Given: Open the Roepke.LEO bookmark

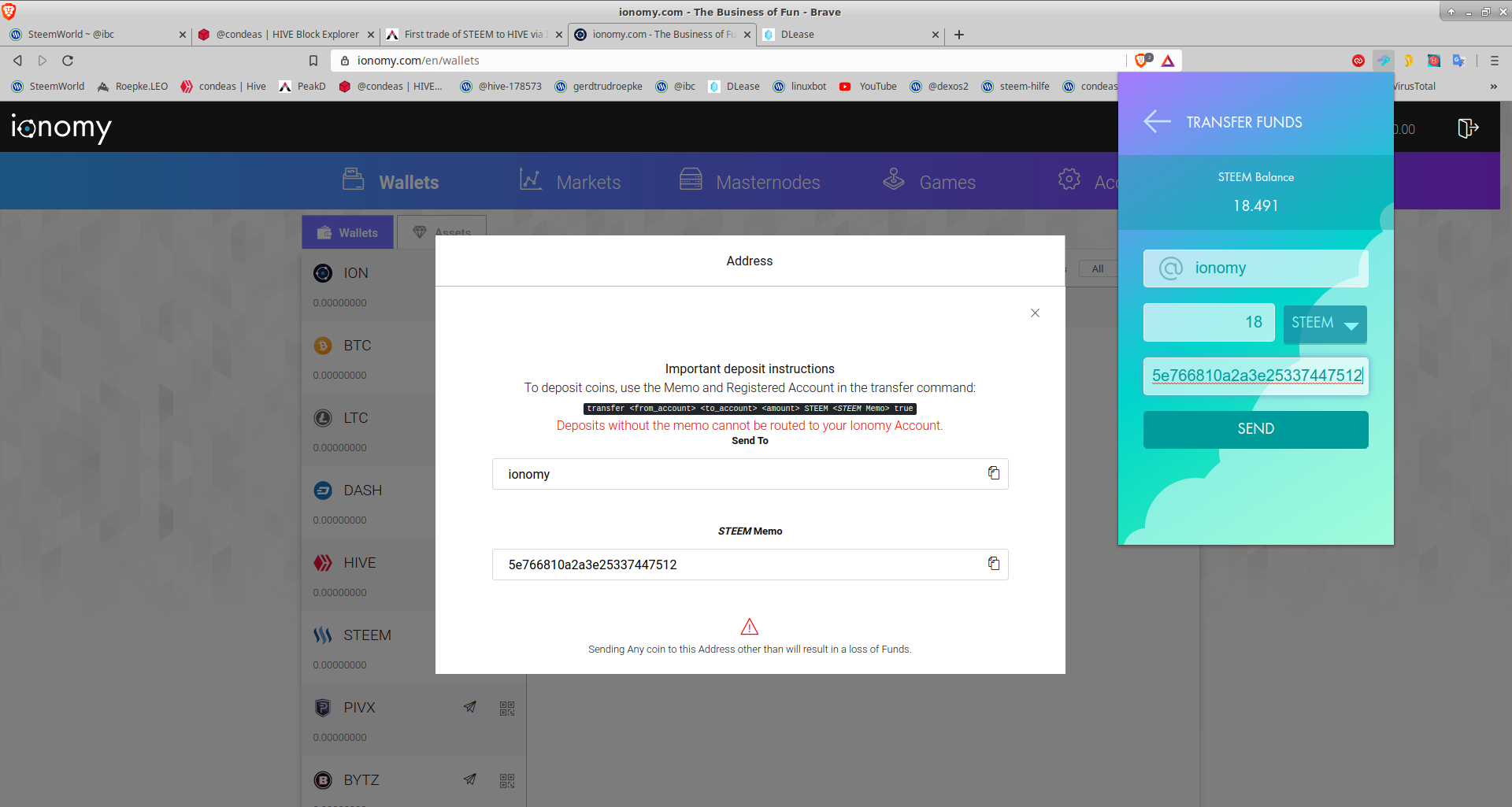Looking at the screenshot, I should pyautogui.click(x=132, y=87).
